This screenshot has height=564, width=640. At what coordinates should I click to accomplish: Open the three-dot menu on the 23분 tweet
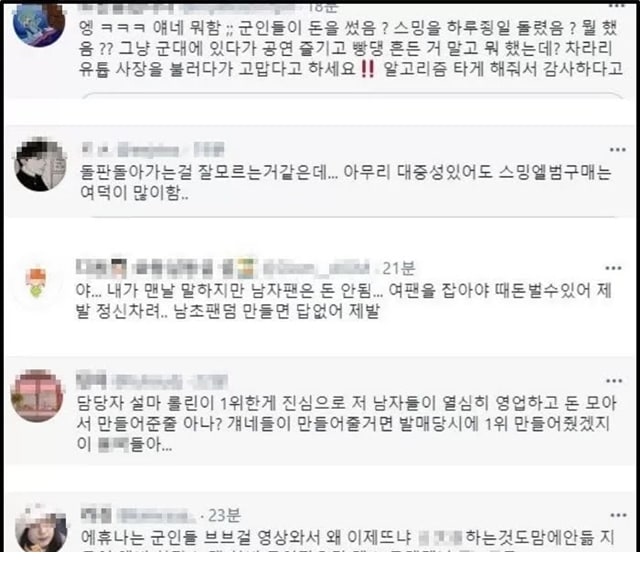pos(618,515)
